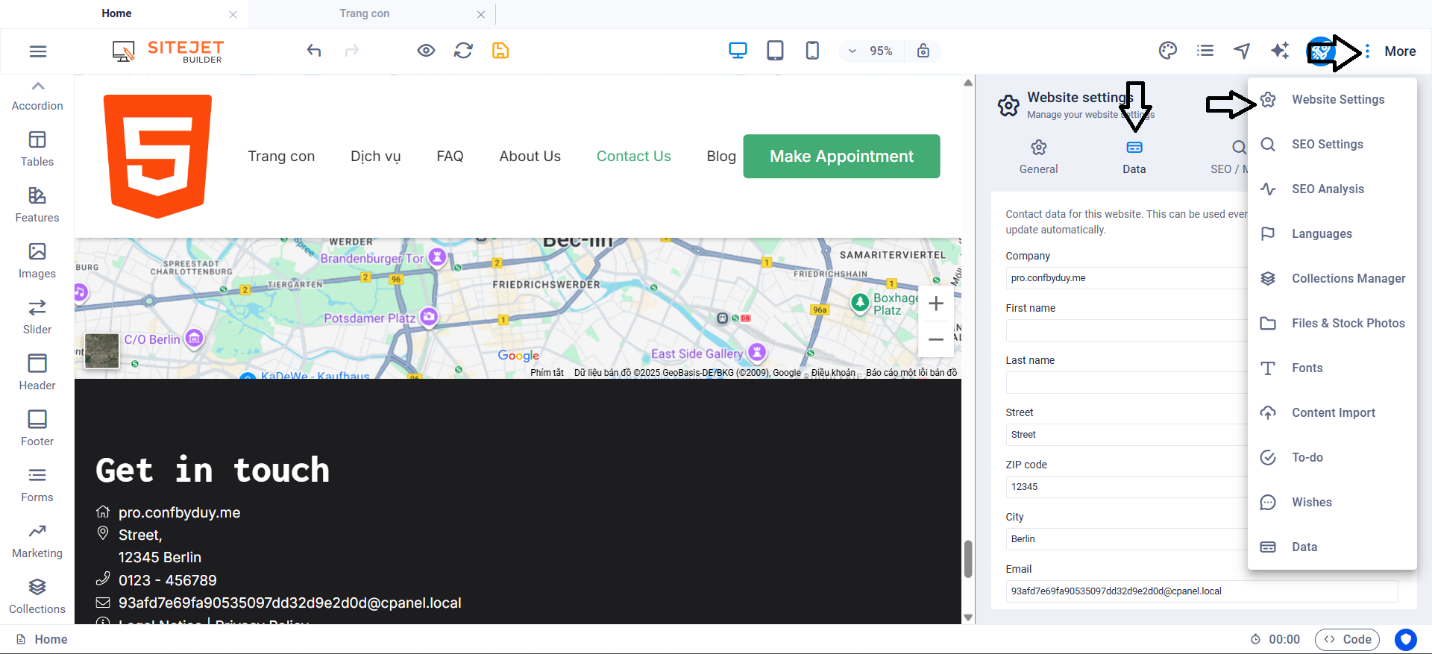Open Collections Manager menu item
1432x654 pixels.
1348,278
